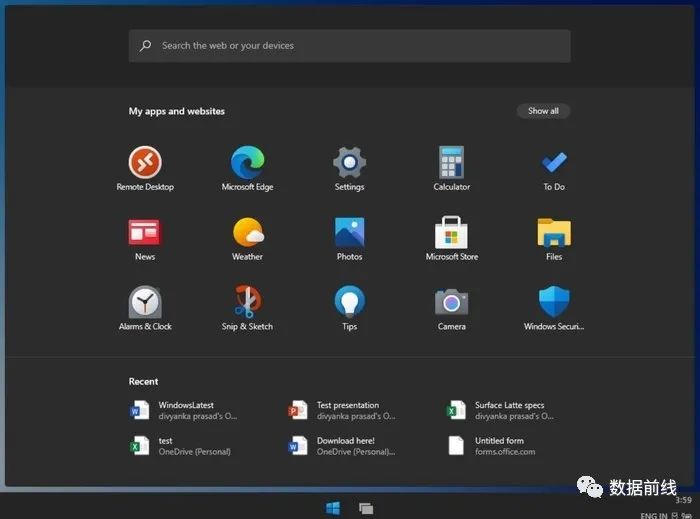Launch Microsoft Edge browser

[x=247, y=169]
